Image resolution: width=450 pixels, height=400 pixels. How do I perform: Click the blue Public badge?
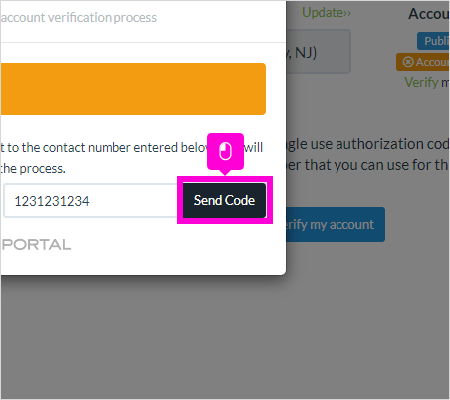tap(433, 41)
